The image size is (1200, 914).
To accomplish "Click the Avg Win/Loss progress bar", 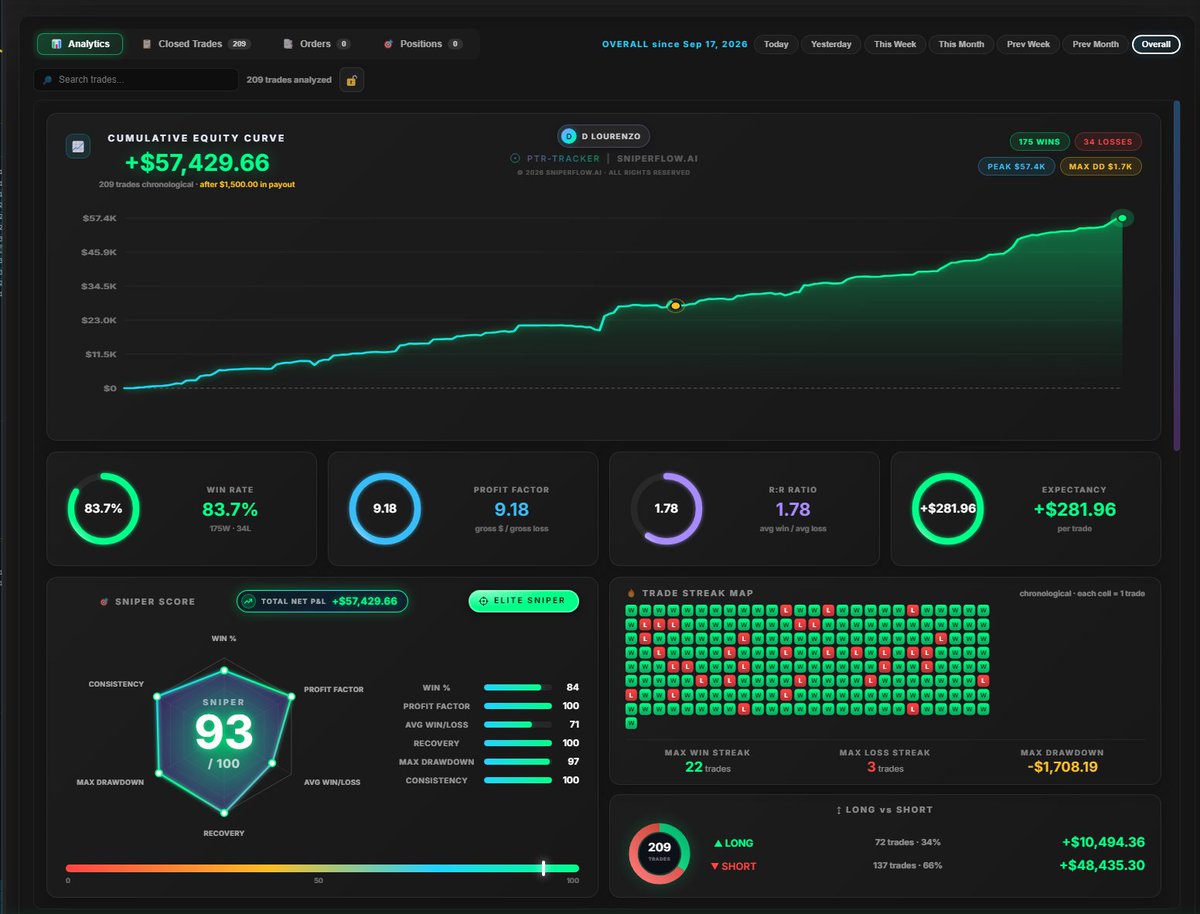I will [517, 724].
